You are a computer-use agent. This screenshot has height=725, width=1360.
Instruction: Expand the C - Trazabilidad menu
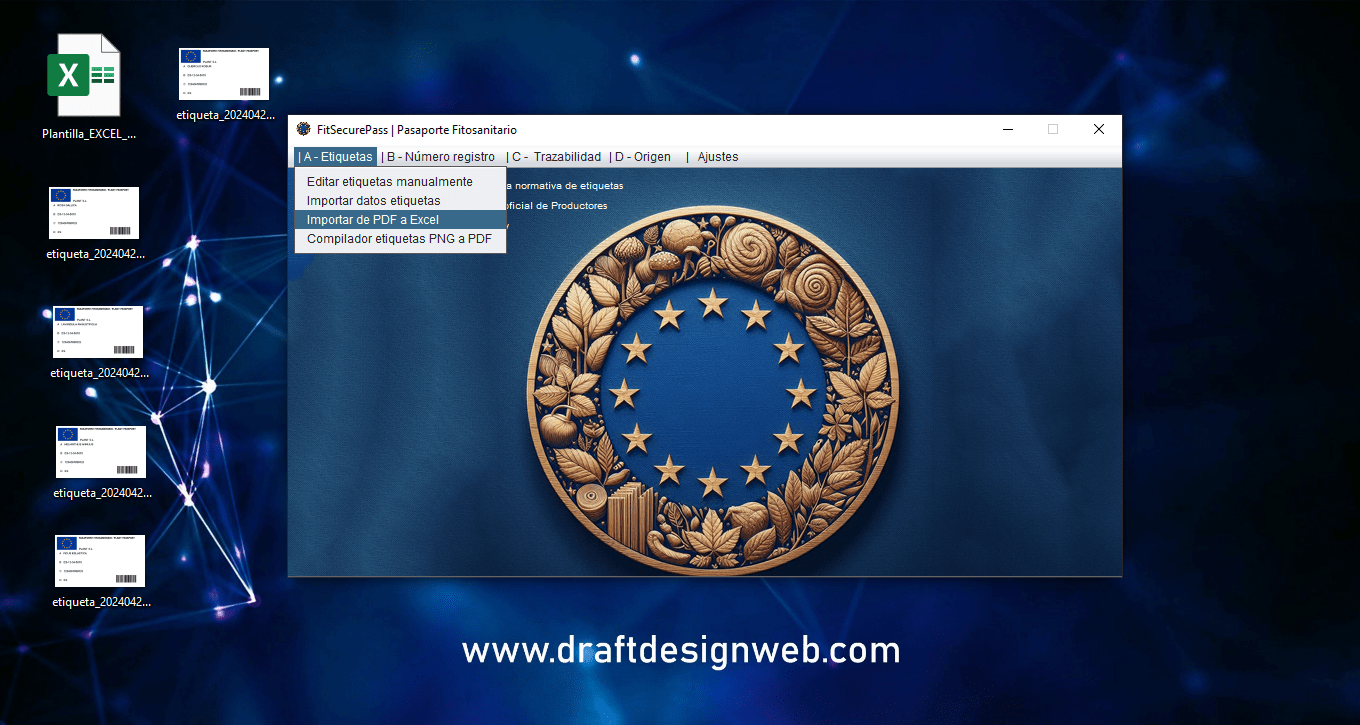click(555, 157)
